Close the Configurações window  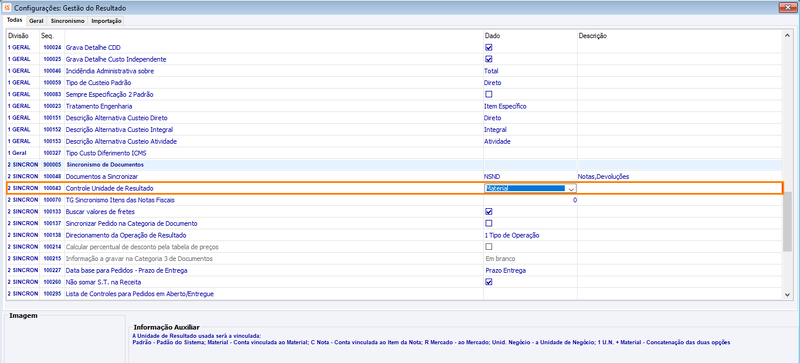click(x=787, y=8)
